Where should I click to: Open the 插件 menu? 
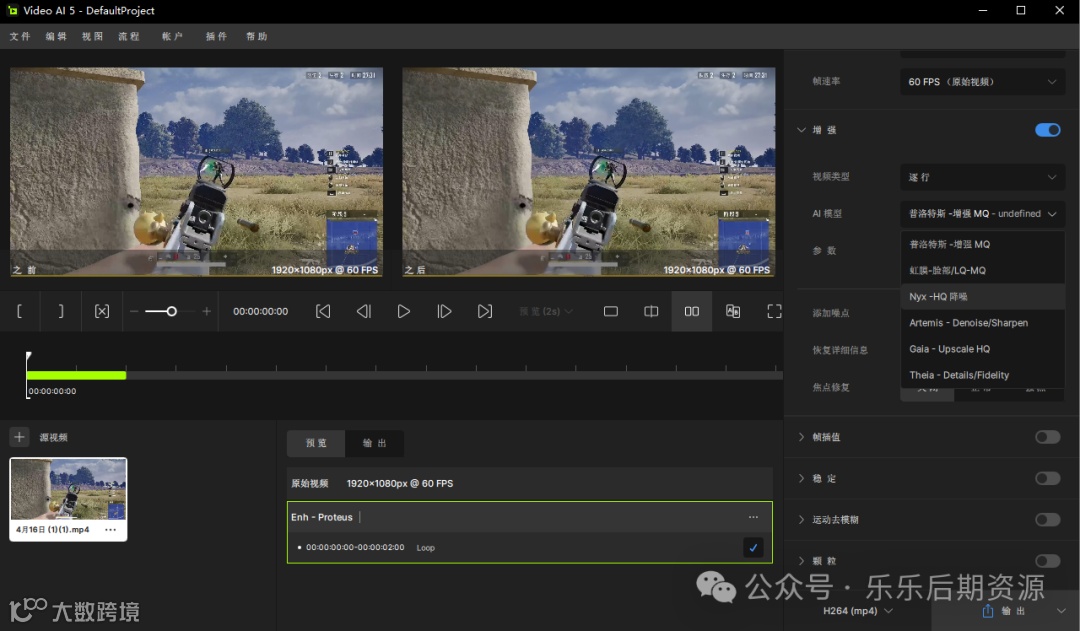[216, 36]
